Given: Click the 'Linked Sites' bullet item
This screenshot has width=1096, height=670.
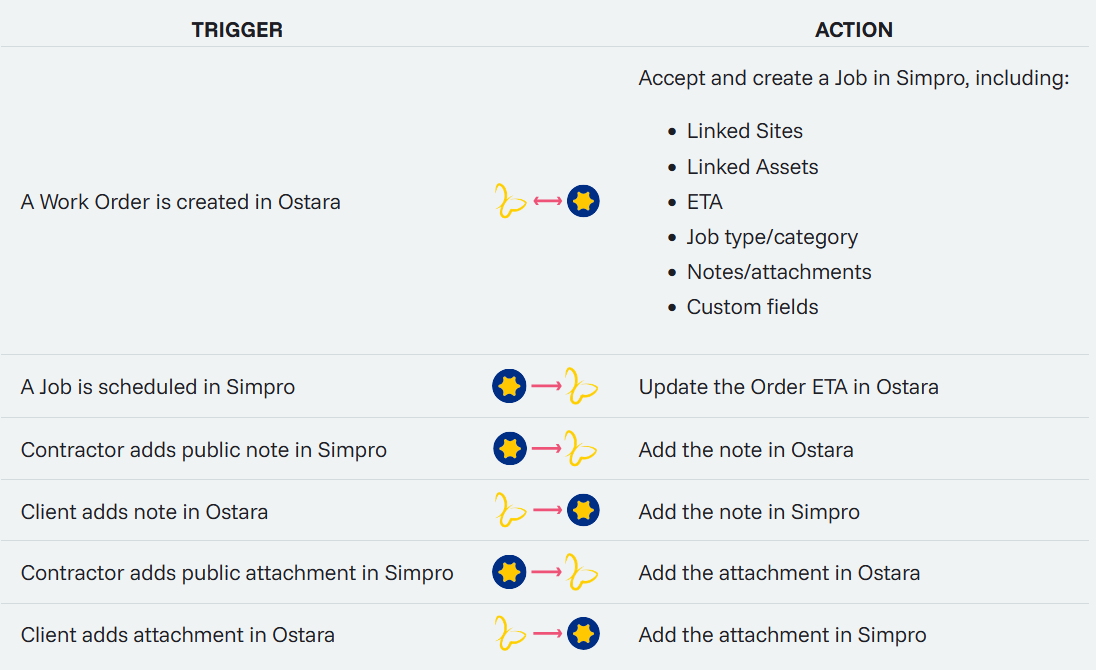Looking at the screenshot, I should (x=744, y=131).
